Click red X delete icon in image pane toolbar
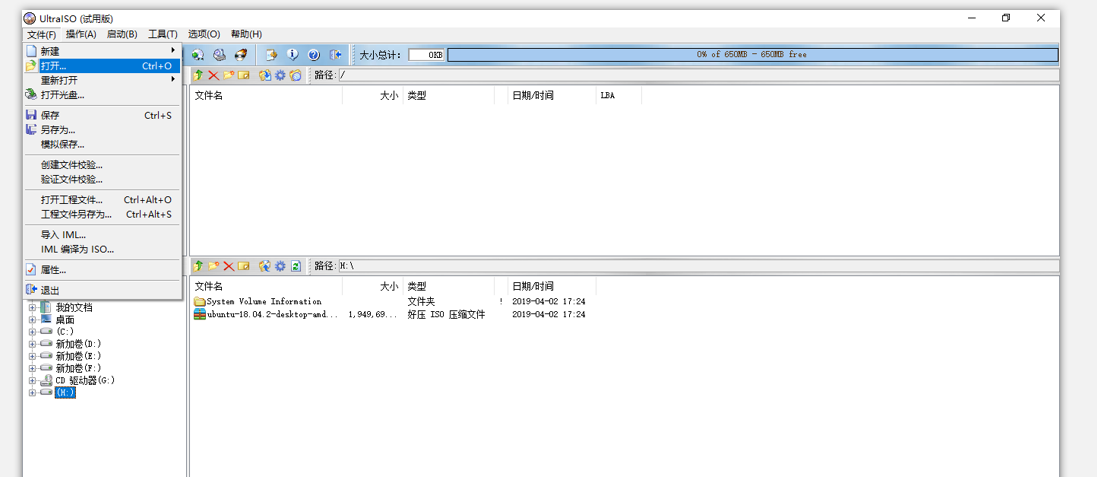 point(213,75)
